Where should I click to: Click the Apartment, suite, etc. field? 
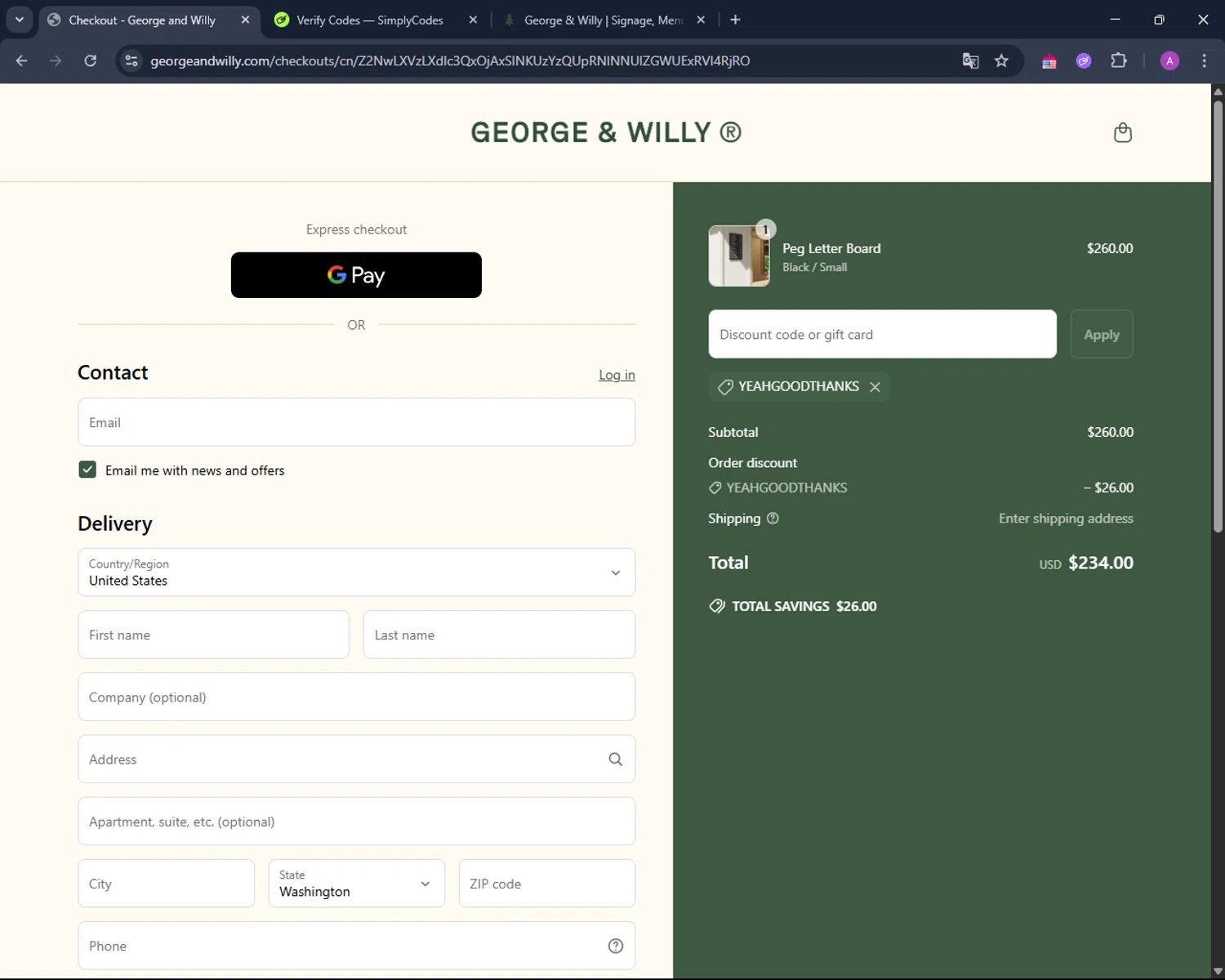(356, 822)
